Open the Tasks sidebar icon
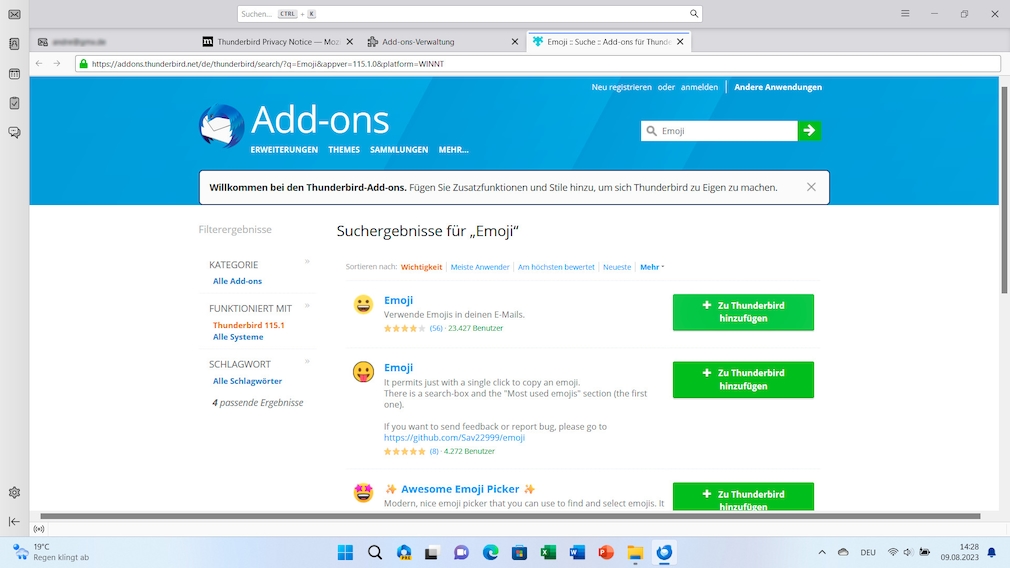The height and width of the screenshot is (568, 1010). 14,103
